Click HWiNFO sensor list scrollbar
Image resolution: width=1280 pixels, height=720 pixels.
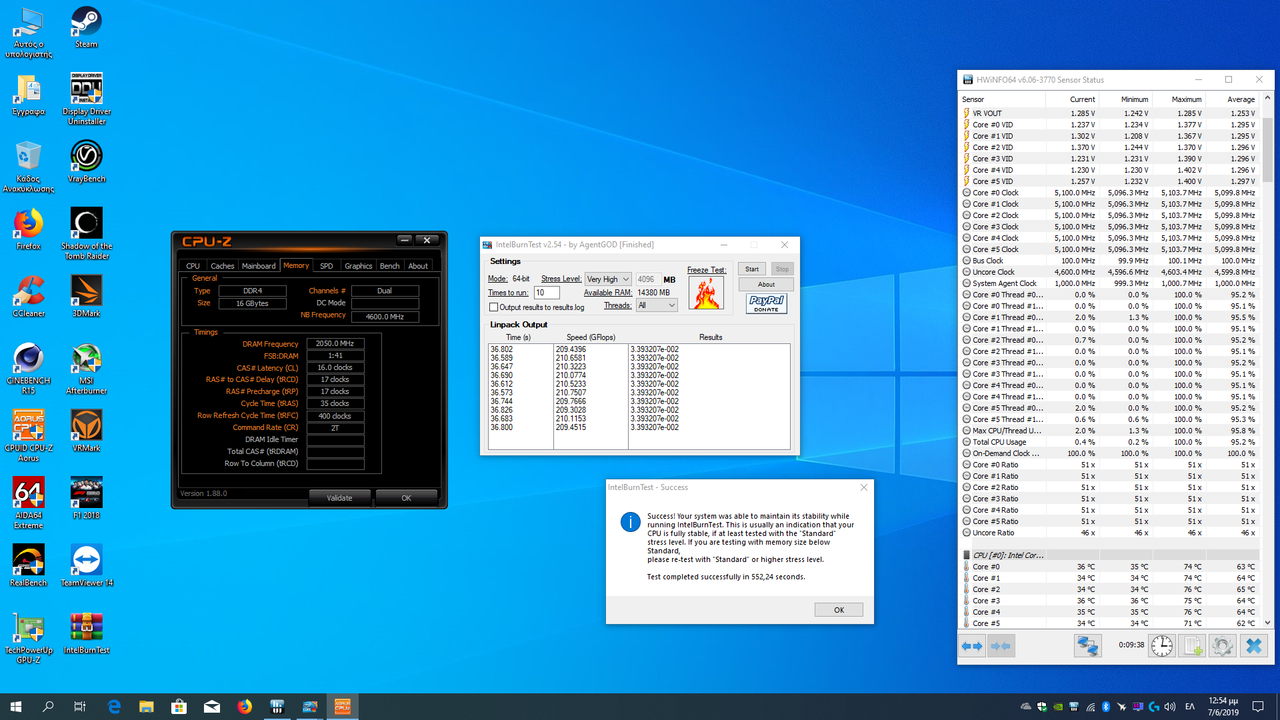[x=1268, y=150]
